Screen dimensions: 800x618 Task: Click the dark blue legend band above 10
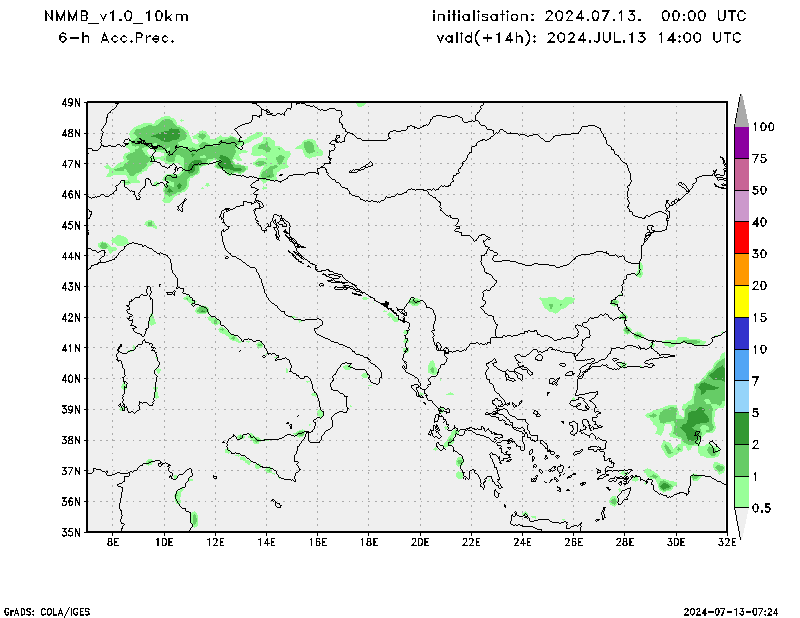click(741, 333)
